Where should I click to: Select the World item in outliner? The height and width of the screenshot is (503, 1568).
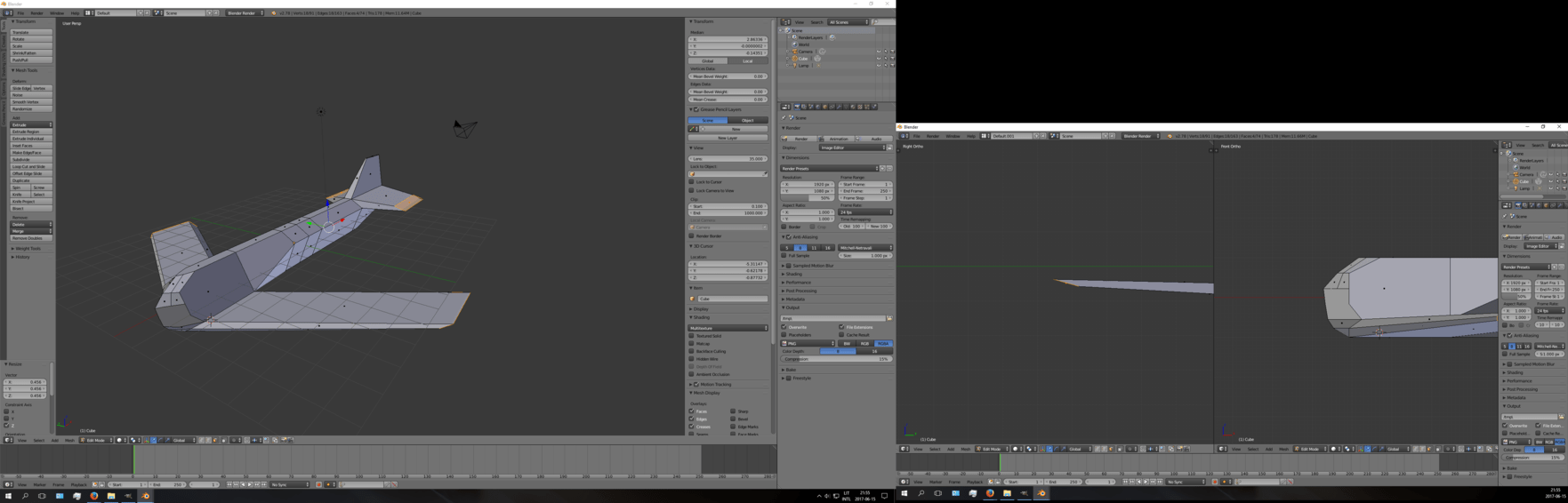coord(803,44)
